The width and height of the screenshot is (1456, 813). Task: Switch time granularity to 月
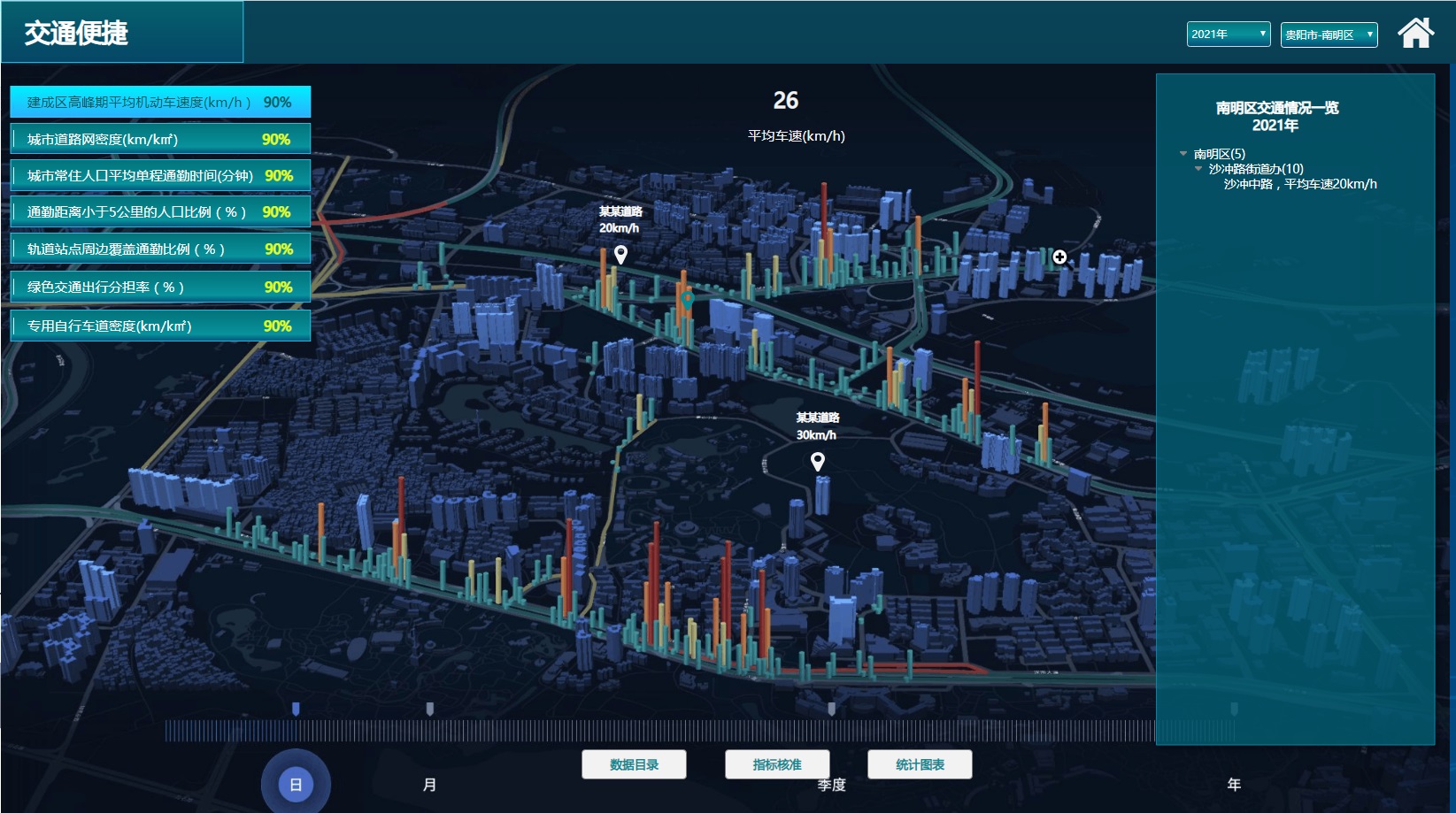click(x=429, y=784)
